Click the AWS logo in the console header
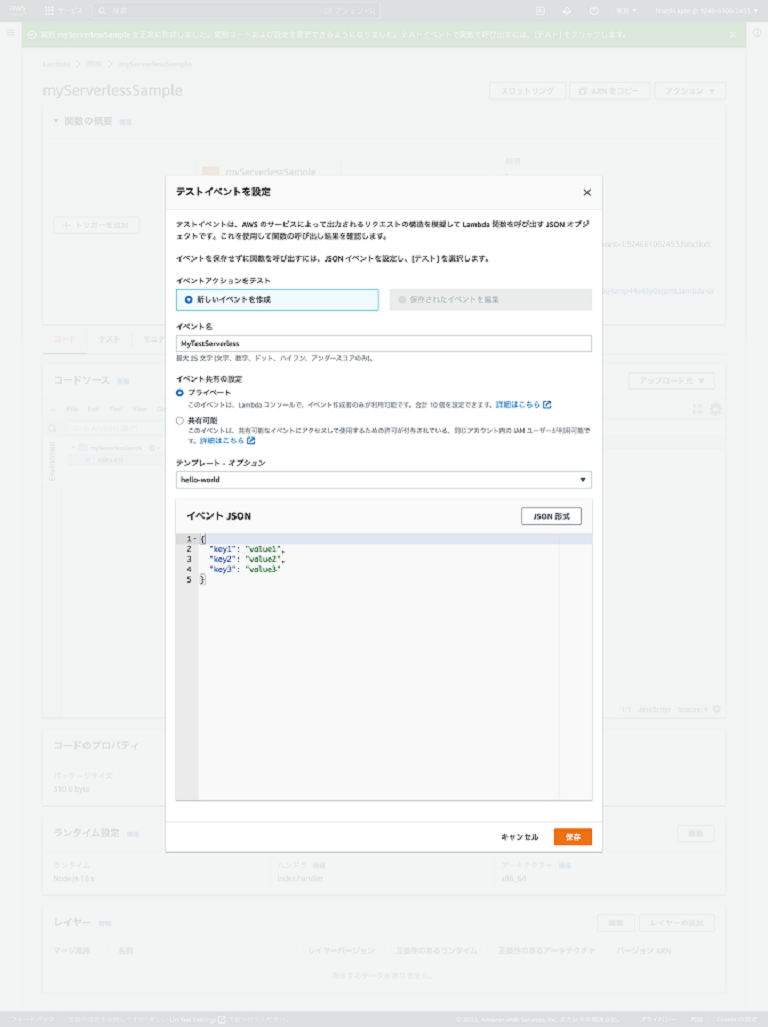This screenshot has width=768, height=1027. point(18,10)
